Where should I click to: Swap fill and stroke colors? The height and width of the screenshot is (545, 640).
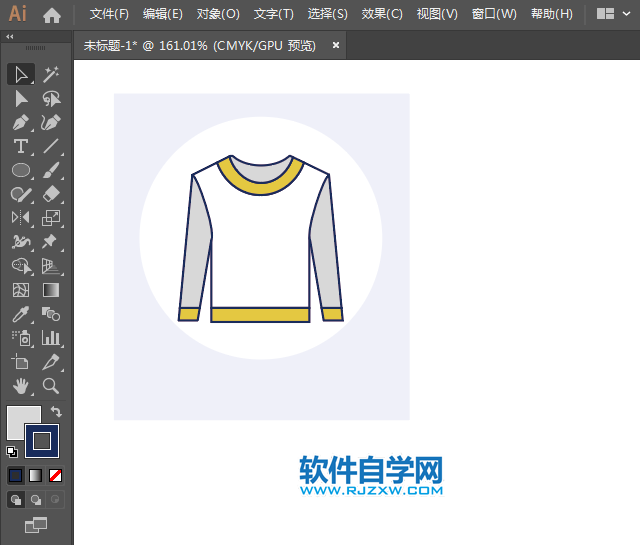56,412
